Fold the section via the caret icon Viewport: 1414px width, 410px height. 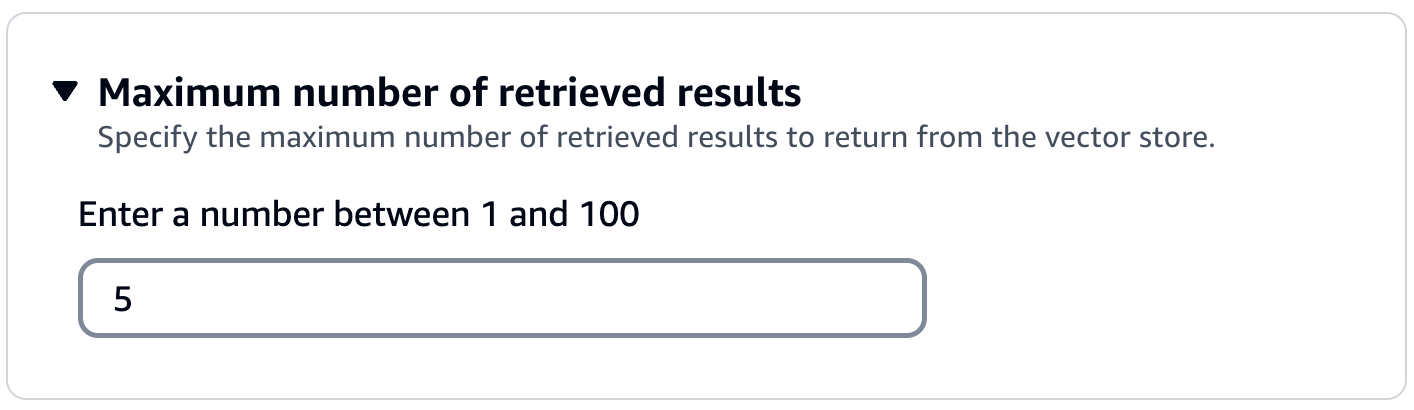point(65,93)
